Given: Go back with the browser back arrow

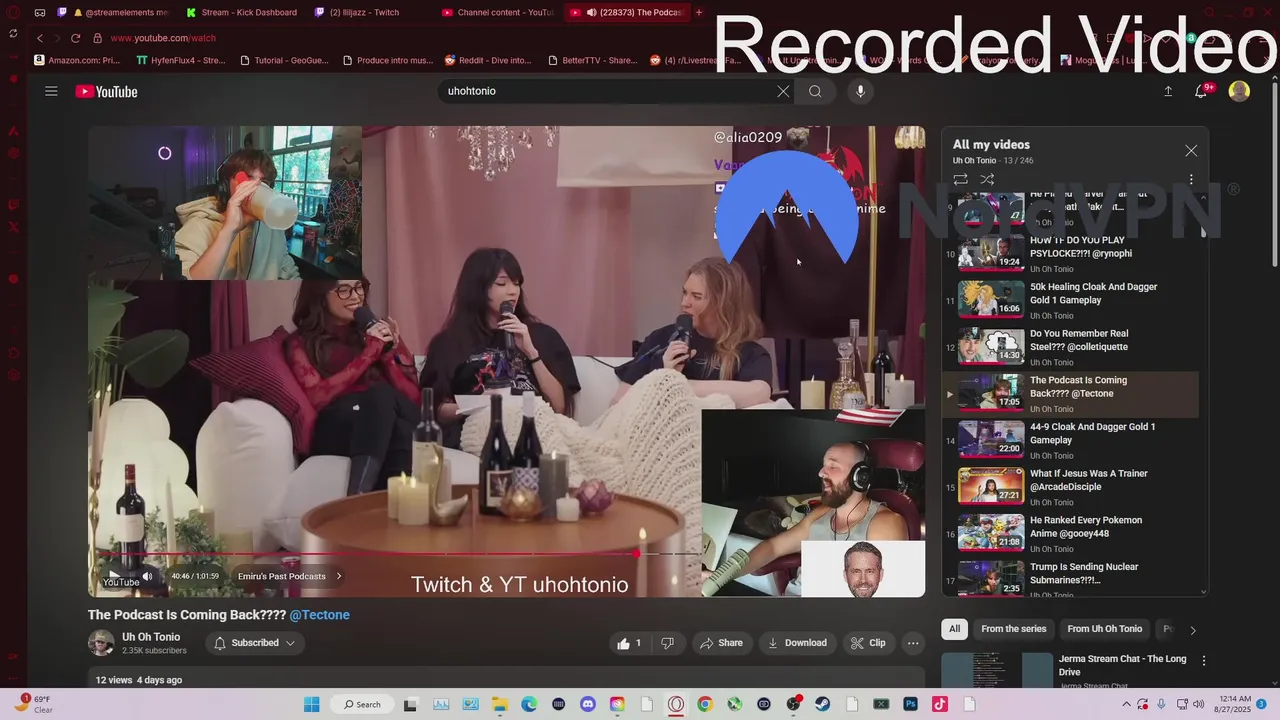Looking at the screenshot, I should (39, 38).
